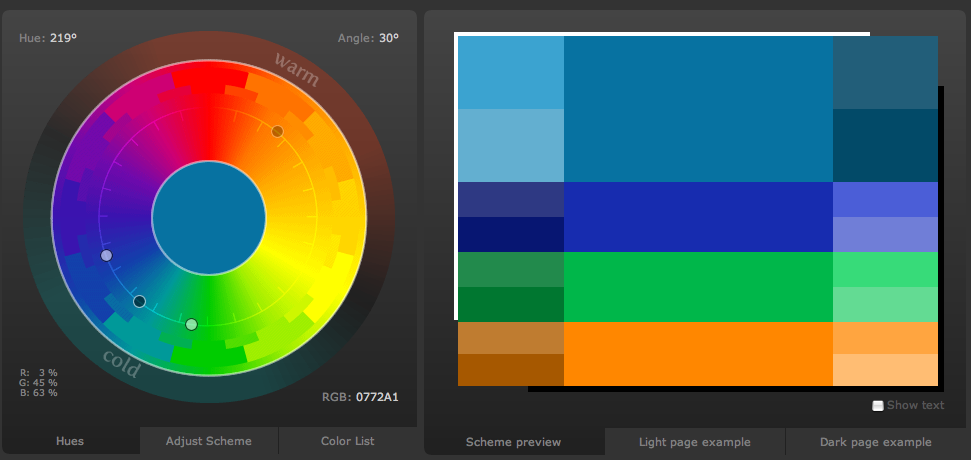Screen dimensions: 971x460
Task: Open the Dark page example tab
Action: coord(876,442)
